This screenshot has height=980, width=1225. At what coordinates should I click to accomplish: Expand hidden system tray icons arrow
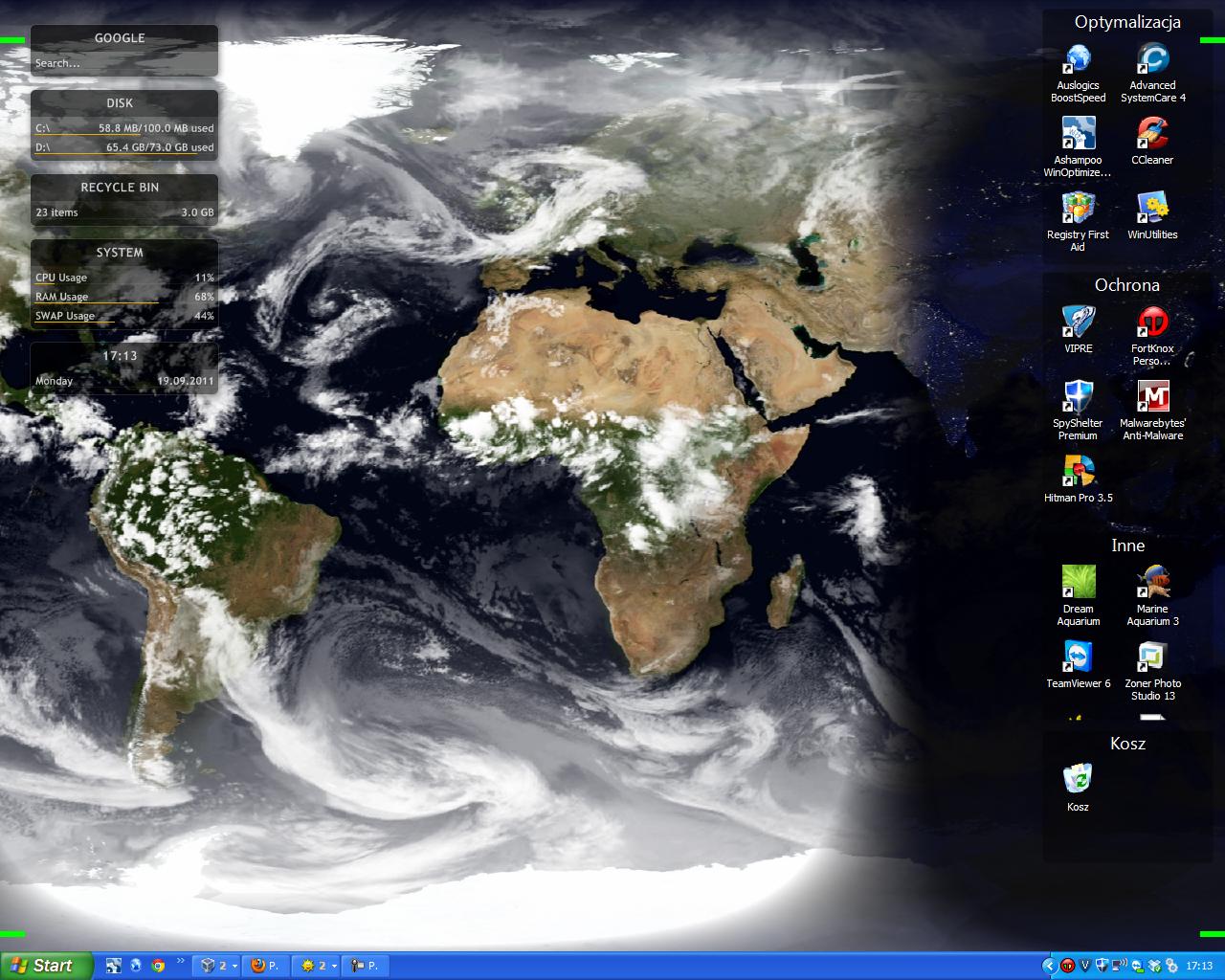1049,966
